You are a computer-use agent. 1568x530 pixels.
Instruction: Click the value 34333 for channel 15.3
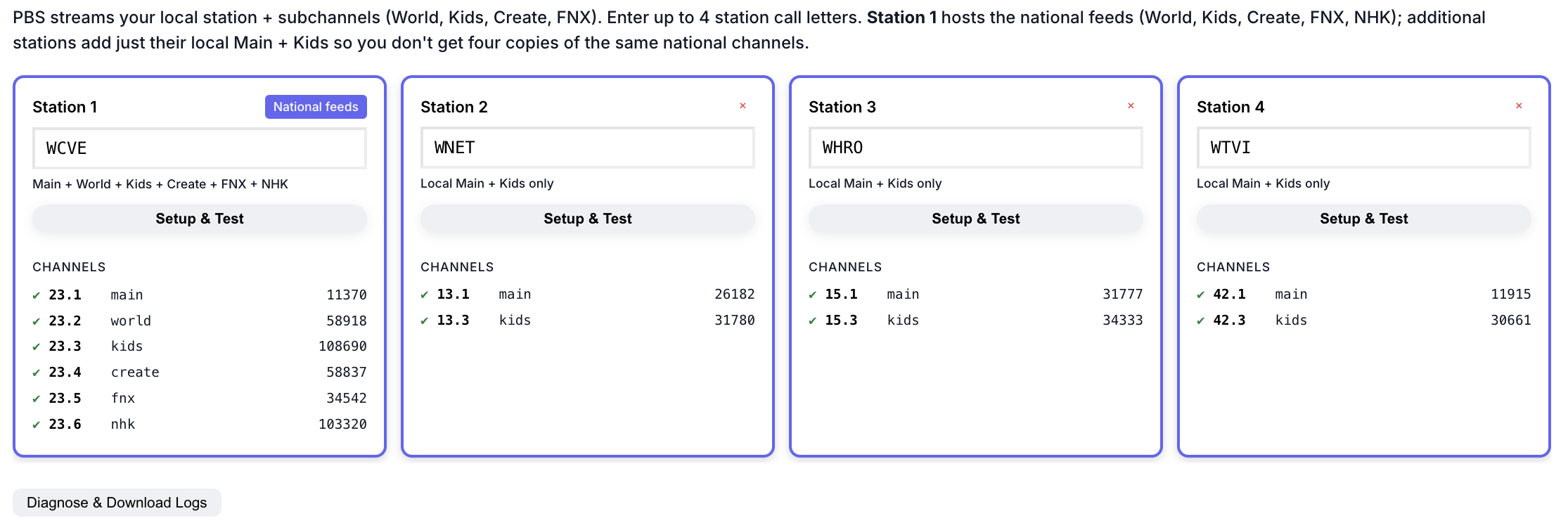tap(1123, 321)
